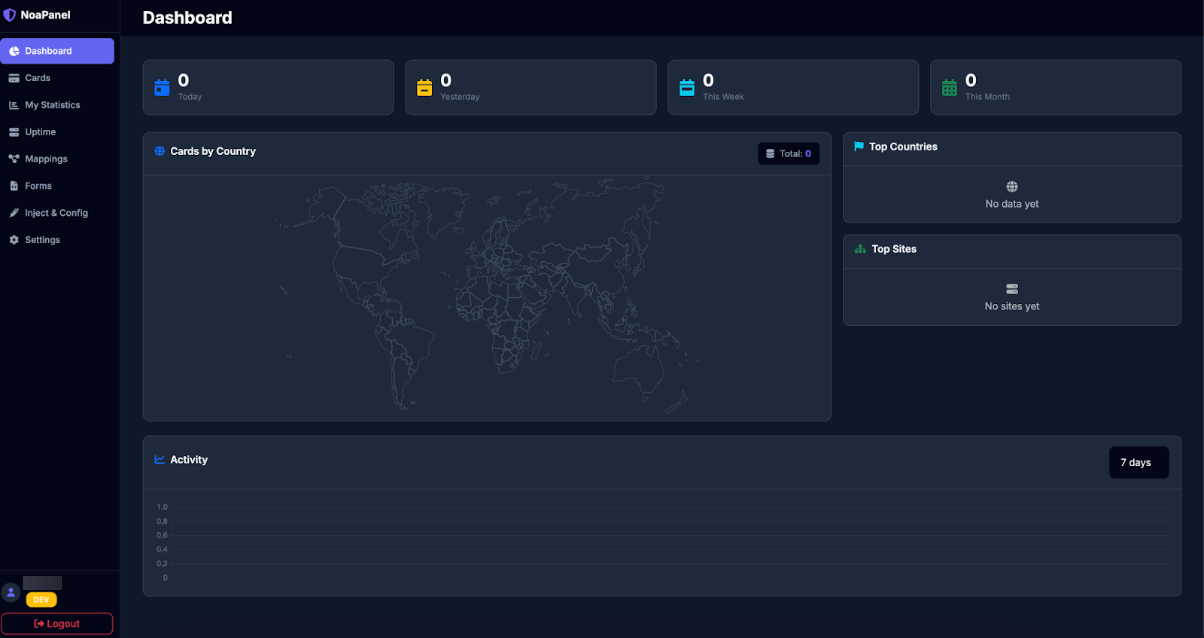Screen dimensions: 1204x638
Task: Click the Total count badge
Action: pos(788,154)
